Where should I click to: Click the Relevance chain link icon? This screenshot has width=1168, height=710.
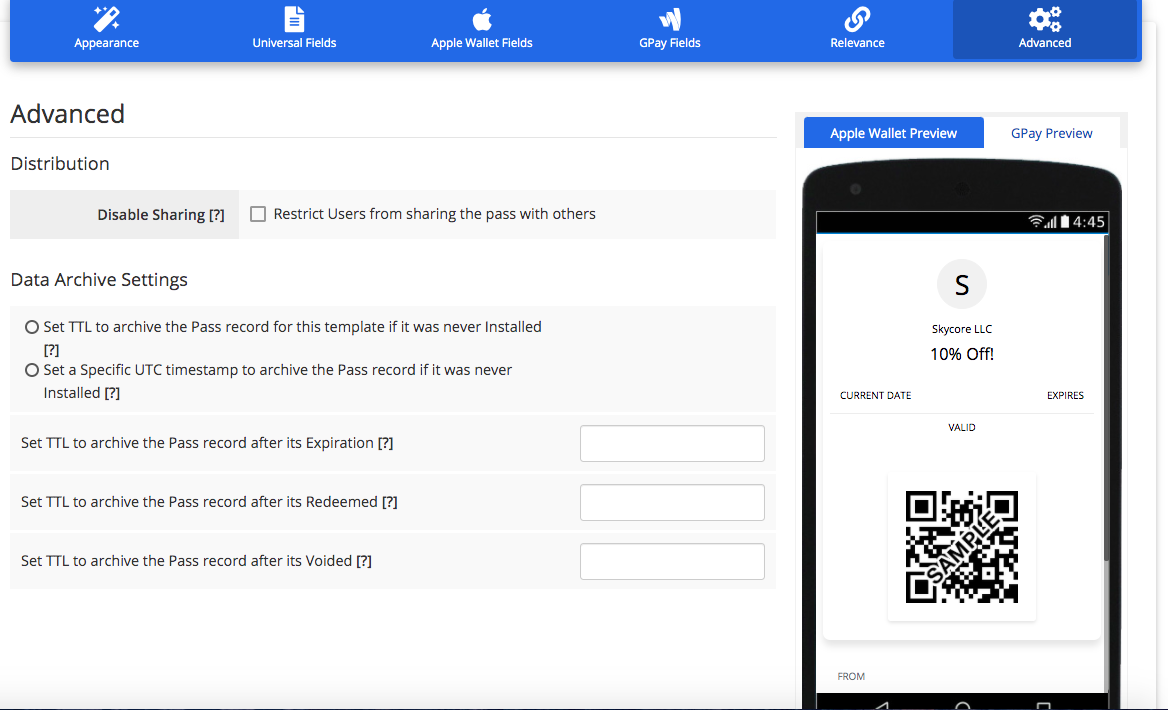pos(857,19)
